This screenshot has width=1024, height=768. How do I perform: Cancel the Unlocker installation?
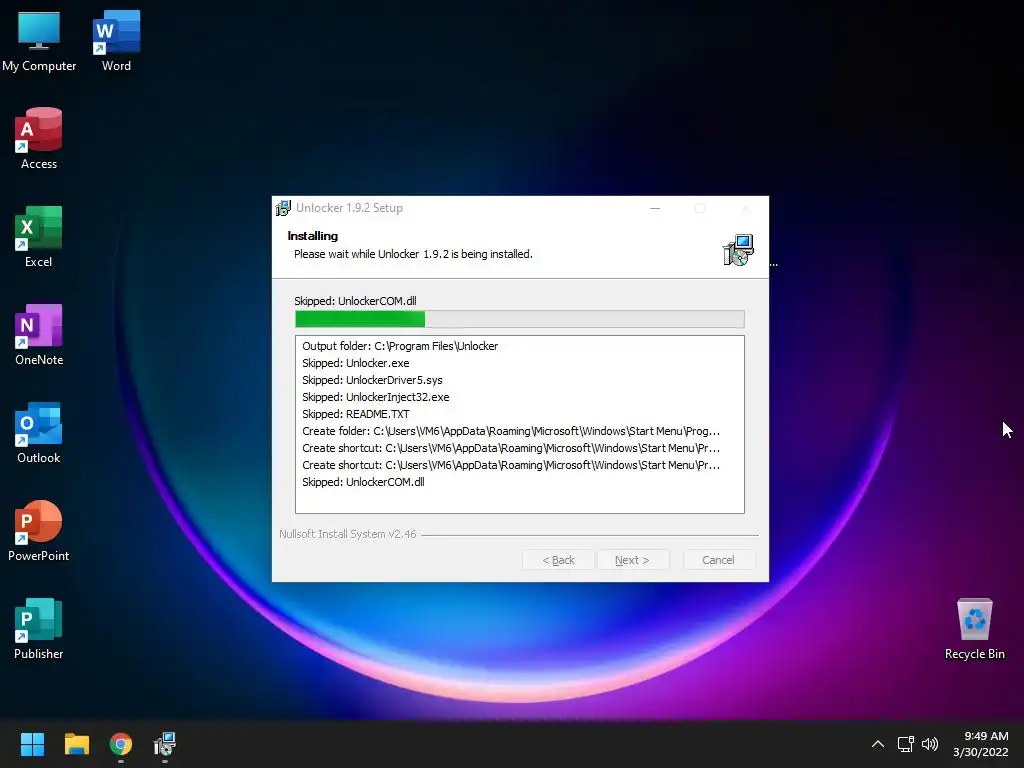coord(718,560)
